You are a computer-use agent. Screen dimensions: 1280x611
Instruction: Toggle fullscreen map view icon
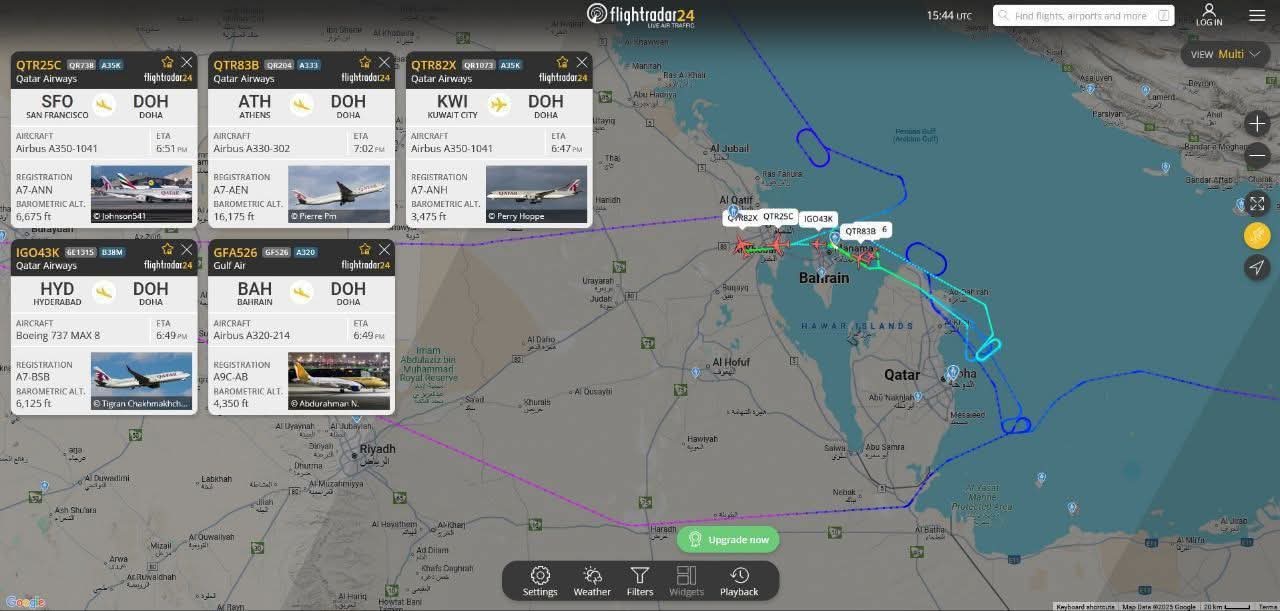coord(1257,203)
